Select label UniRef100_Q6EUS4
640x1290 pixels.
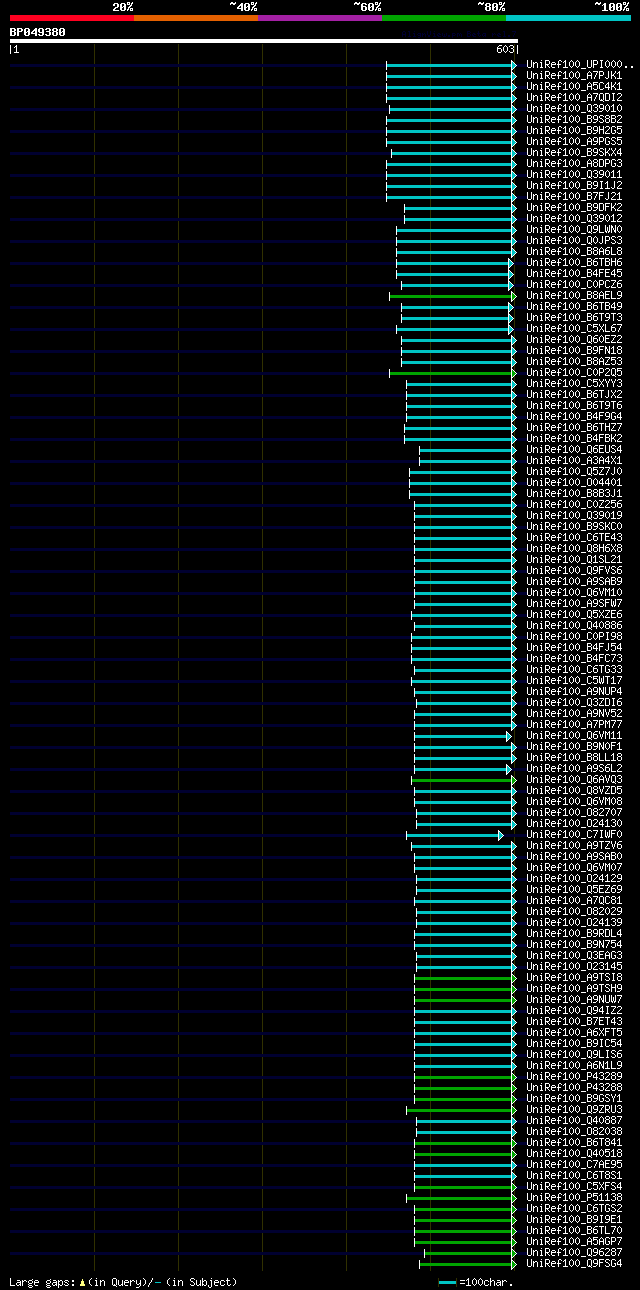pos(574,449)
